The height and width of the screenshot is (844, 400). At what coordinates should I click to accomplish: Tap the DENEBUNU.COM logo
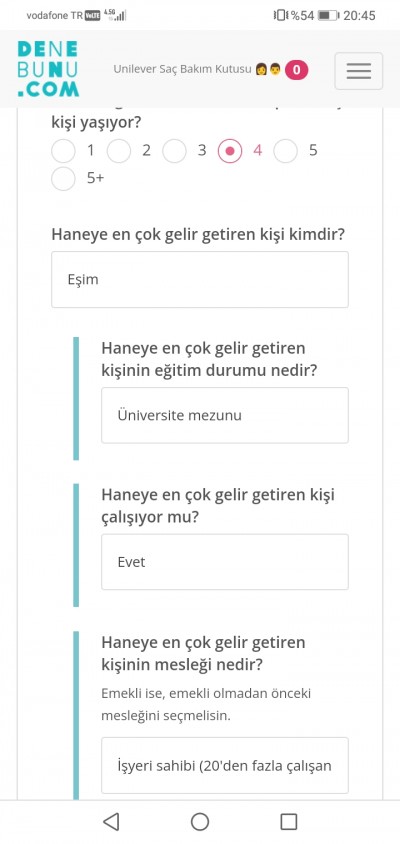tap(48, 69)
